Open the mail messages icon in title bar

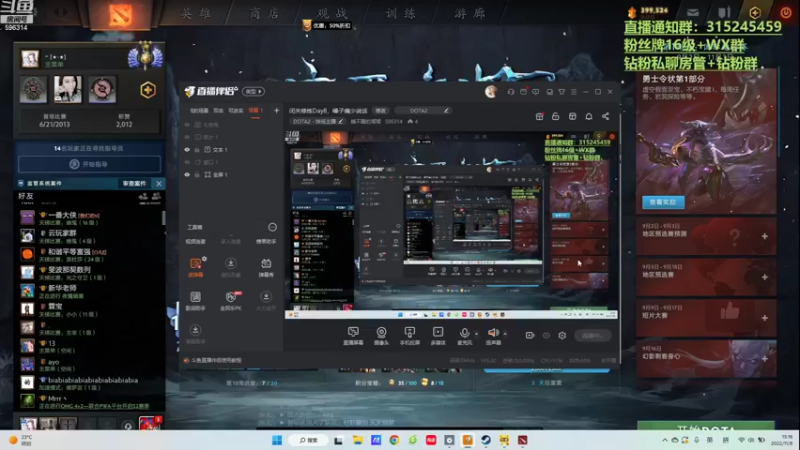523,92
